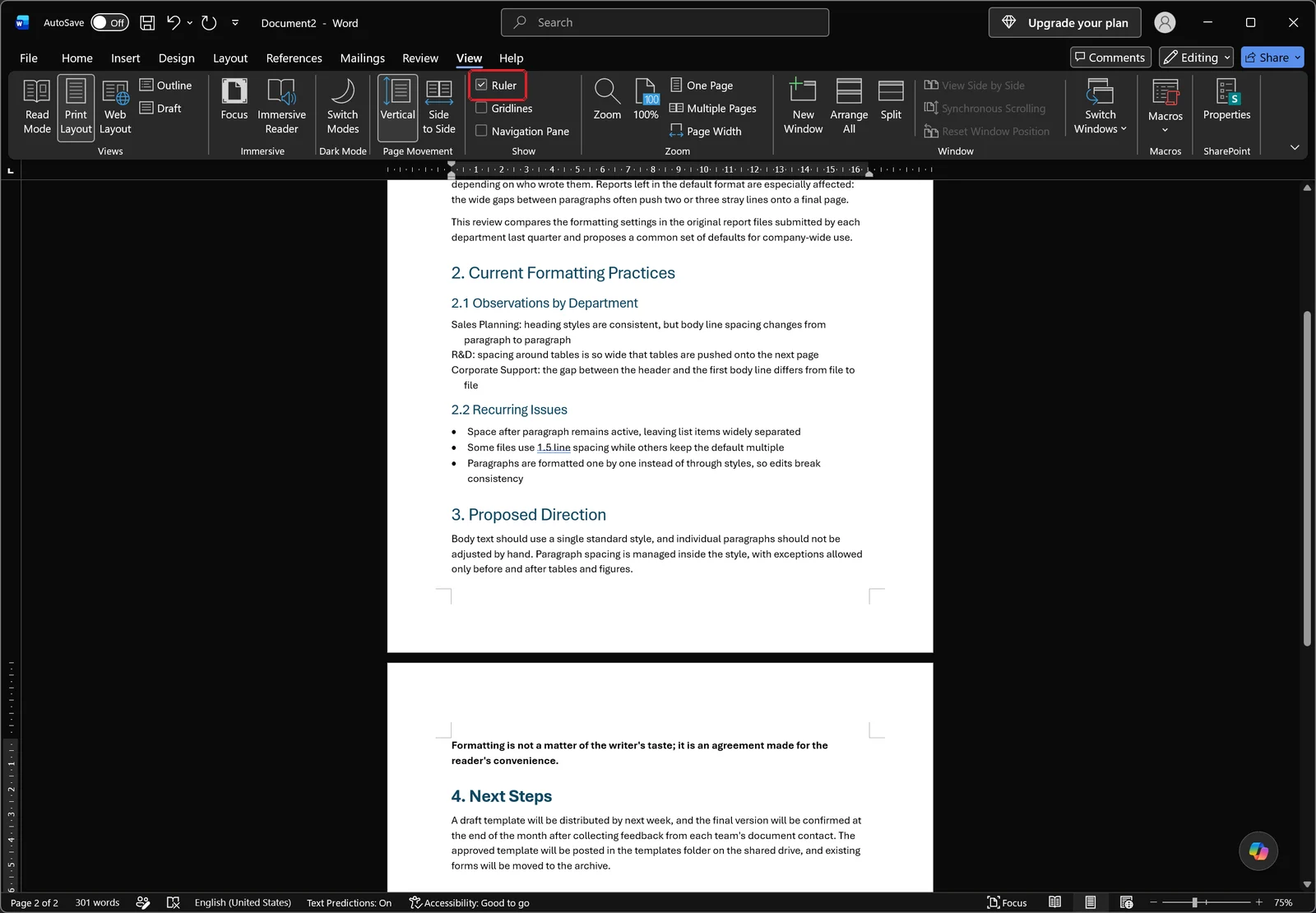Click the zoom in plus button
This screenshot has height=913, width=1316.
1258,902
